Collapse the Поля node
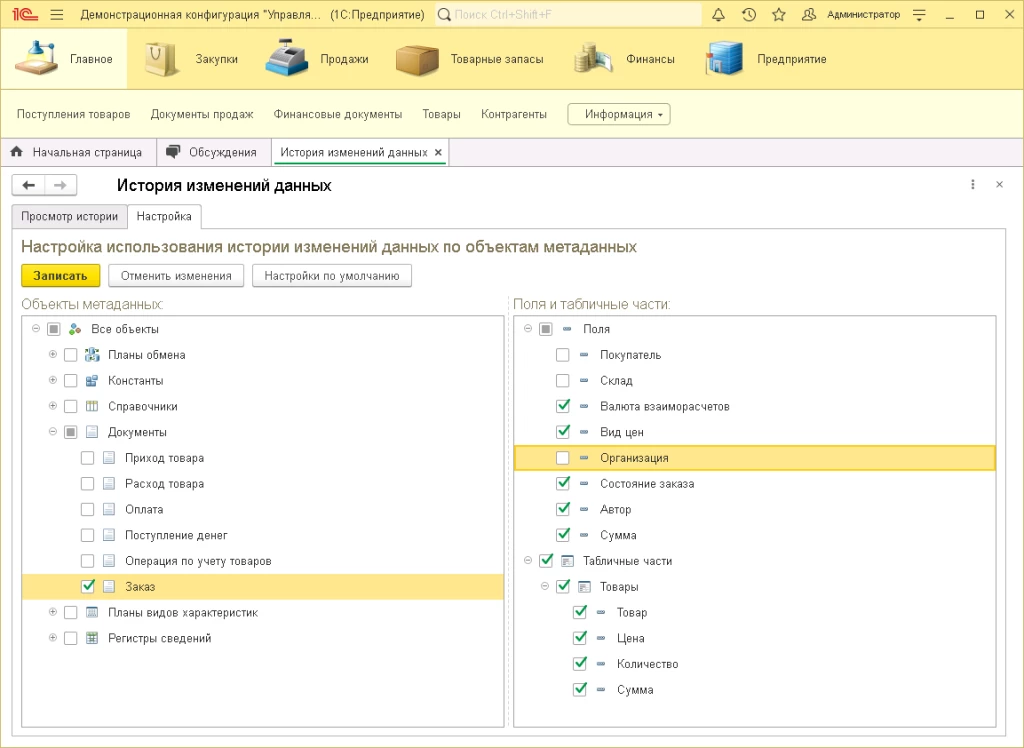Viewport: 1024px width, 748px height. click(x=528, y=329)
